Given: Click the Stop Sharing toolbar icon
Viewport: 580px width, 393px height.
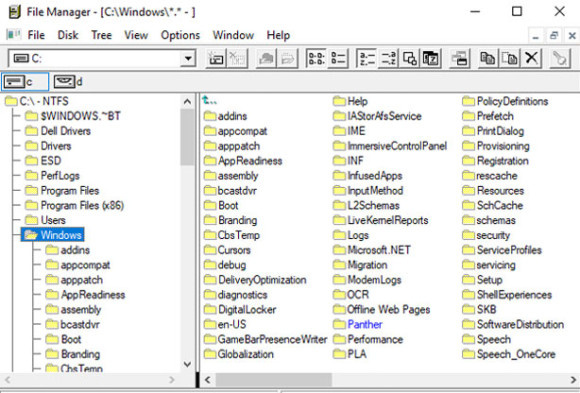Looking at the screenshot, I should click(287, 58).
